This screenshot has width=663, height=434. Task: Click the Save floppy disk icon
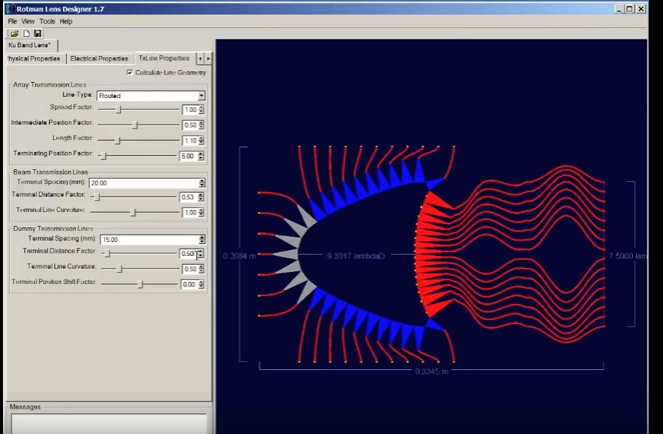(x=38, y=33)
